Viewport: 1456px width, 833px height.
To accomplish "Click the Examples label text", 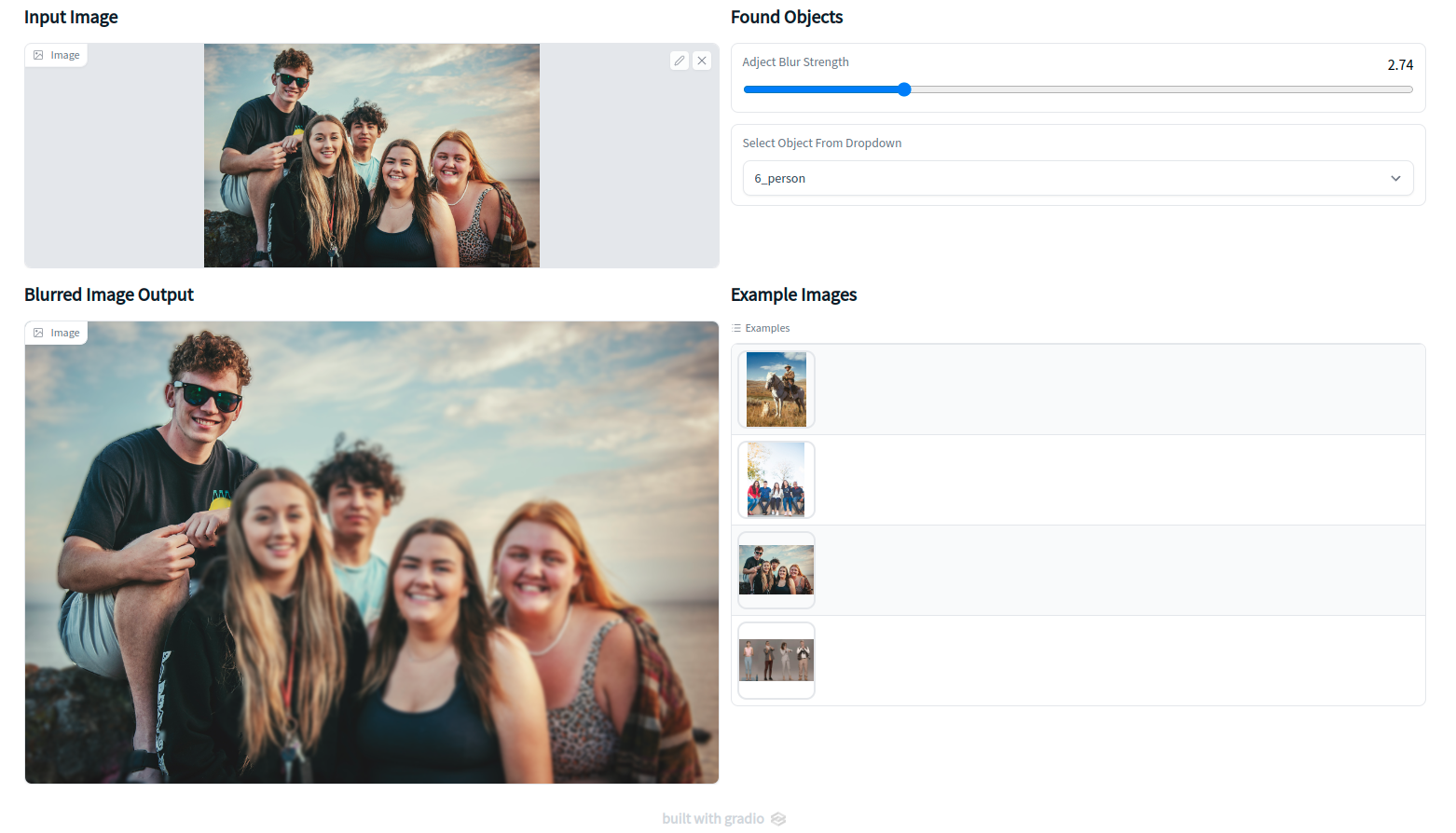I will [x=767, y=328].
